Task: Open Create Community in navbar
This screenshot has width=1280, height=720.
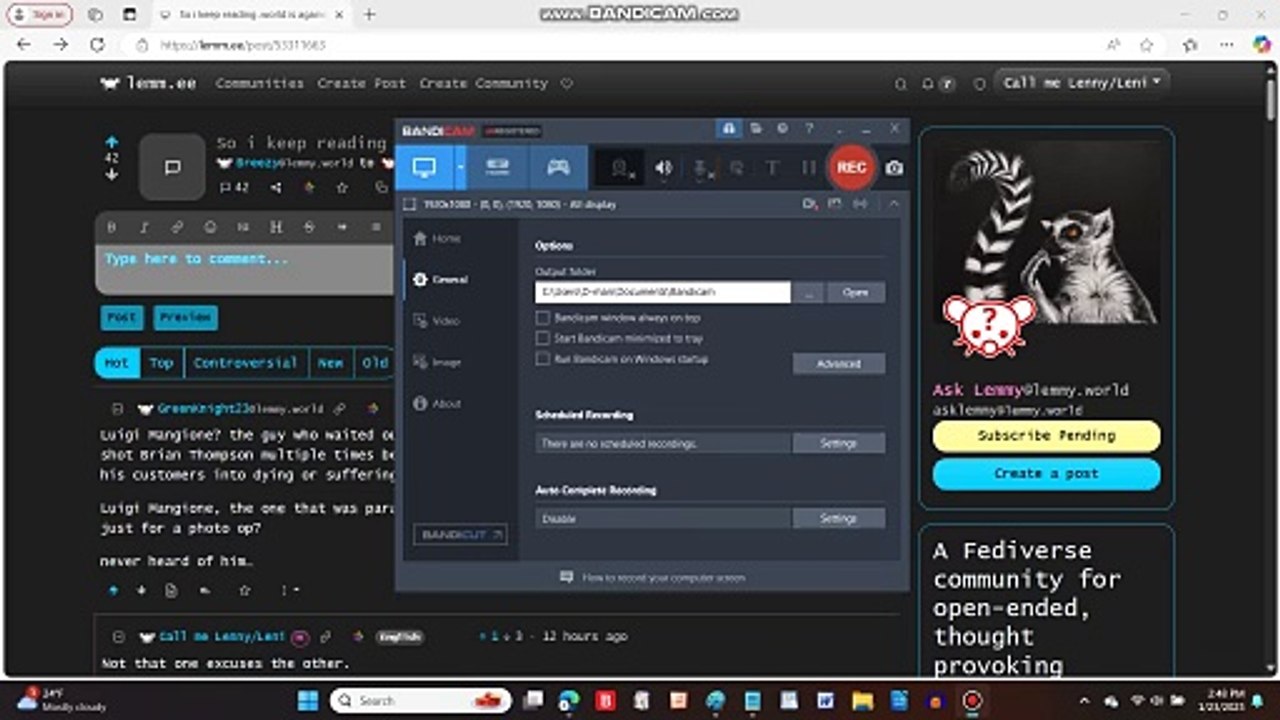Action: (484, 84)
